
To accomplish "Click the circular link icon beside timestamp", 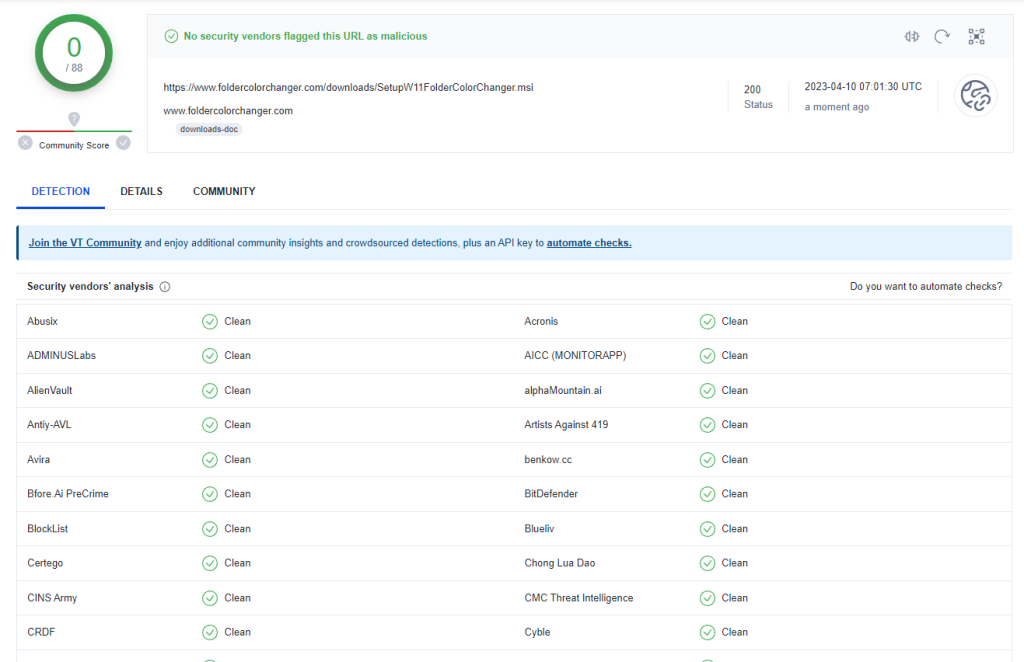I will [975, 96].
